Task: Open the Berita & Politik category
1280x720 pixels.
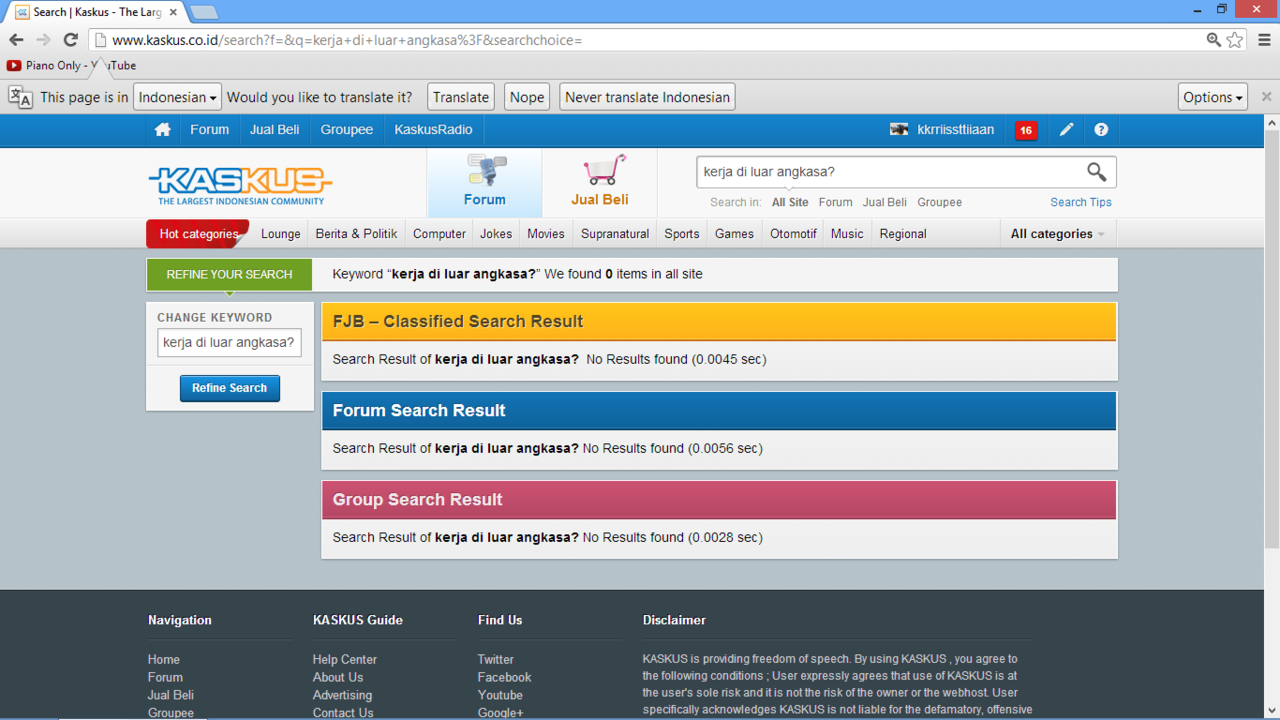Action: point(356,234)
